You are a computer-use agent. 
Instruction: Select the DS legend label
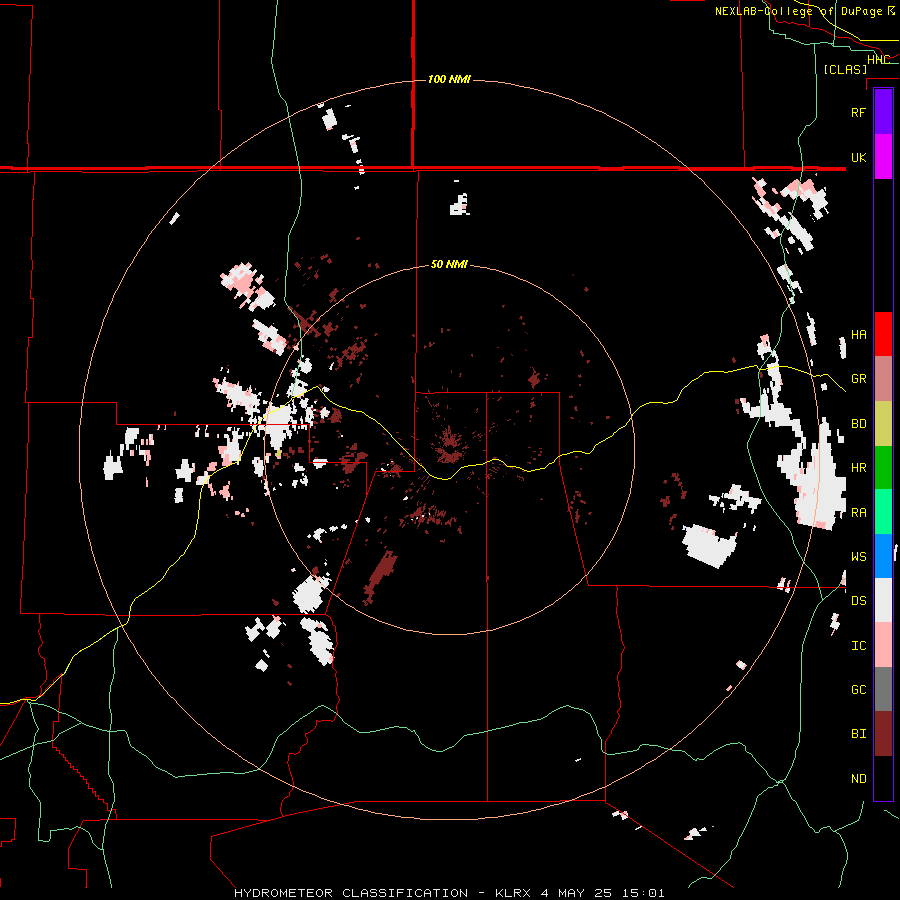(858, 601)
